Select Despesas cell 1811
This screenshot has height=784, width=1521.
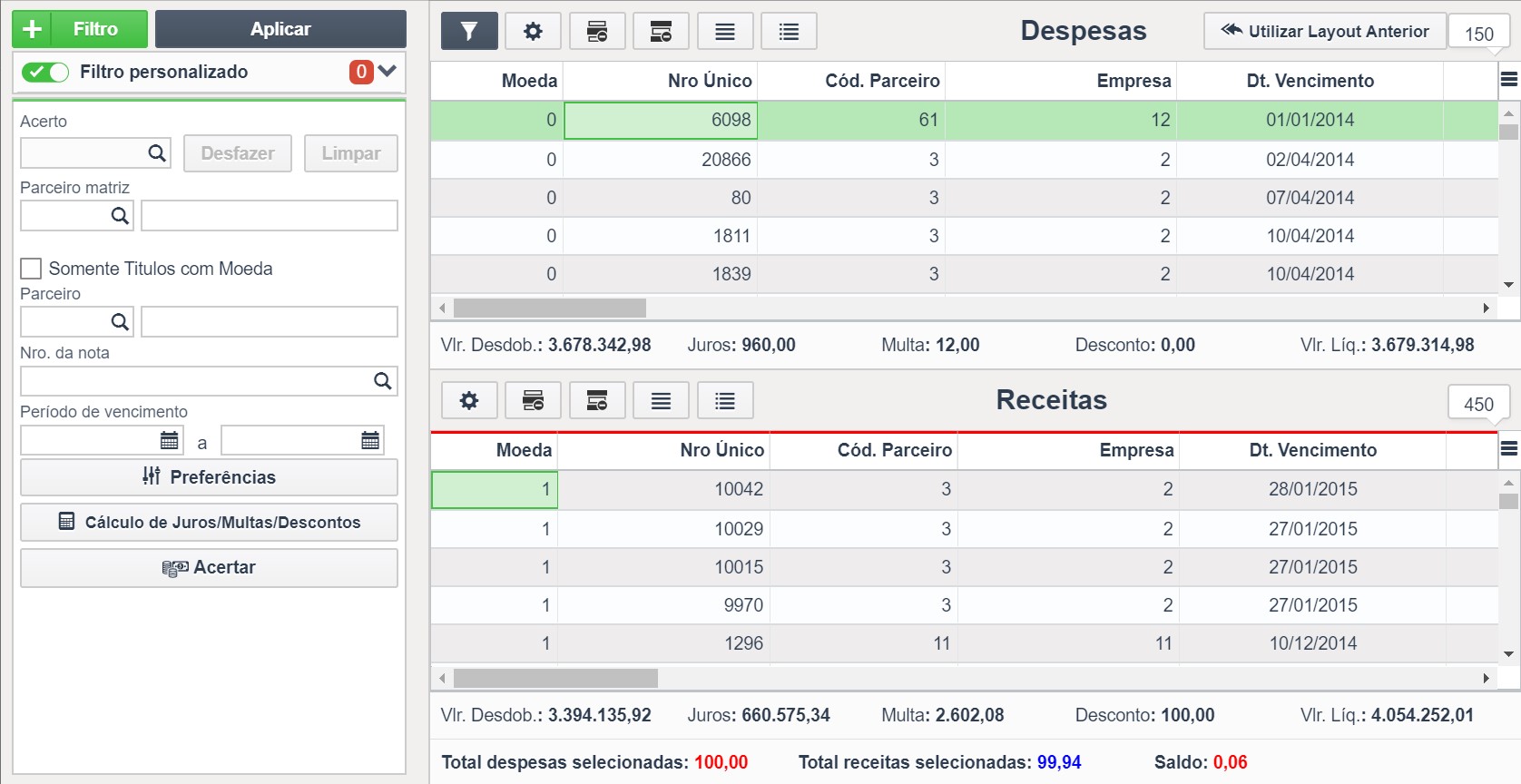[661, 236]
